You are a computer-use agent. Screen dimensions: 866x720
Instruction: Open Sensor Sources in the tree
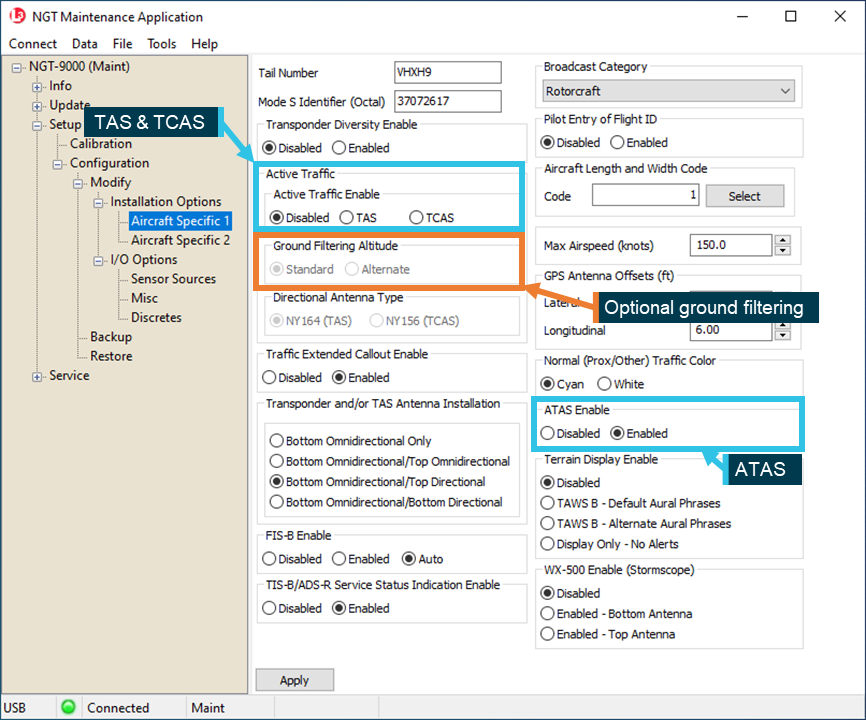click(x=173, y=279)
